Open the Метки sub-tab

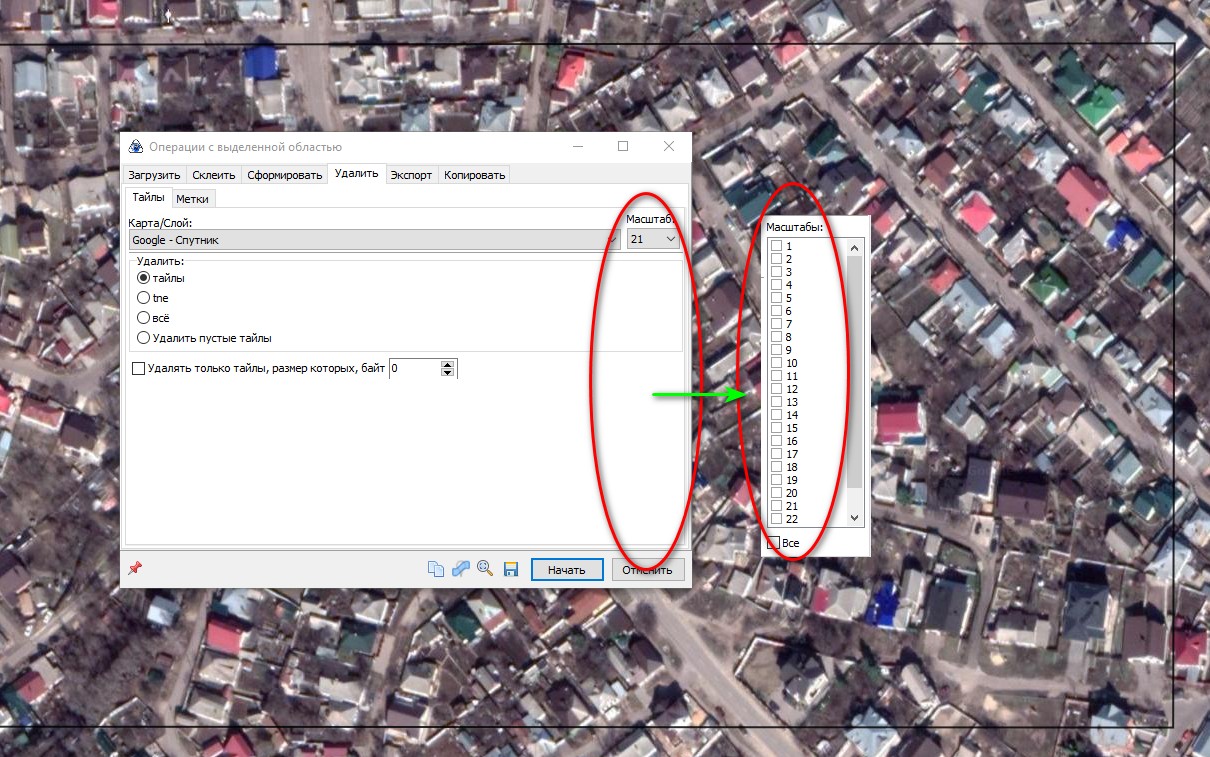tap(192, 199)
